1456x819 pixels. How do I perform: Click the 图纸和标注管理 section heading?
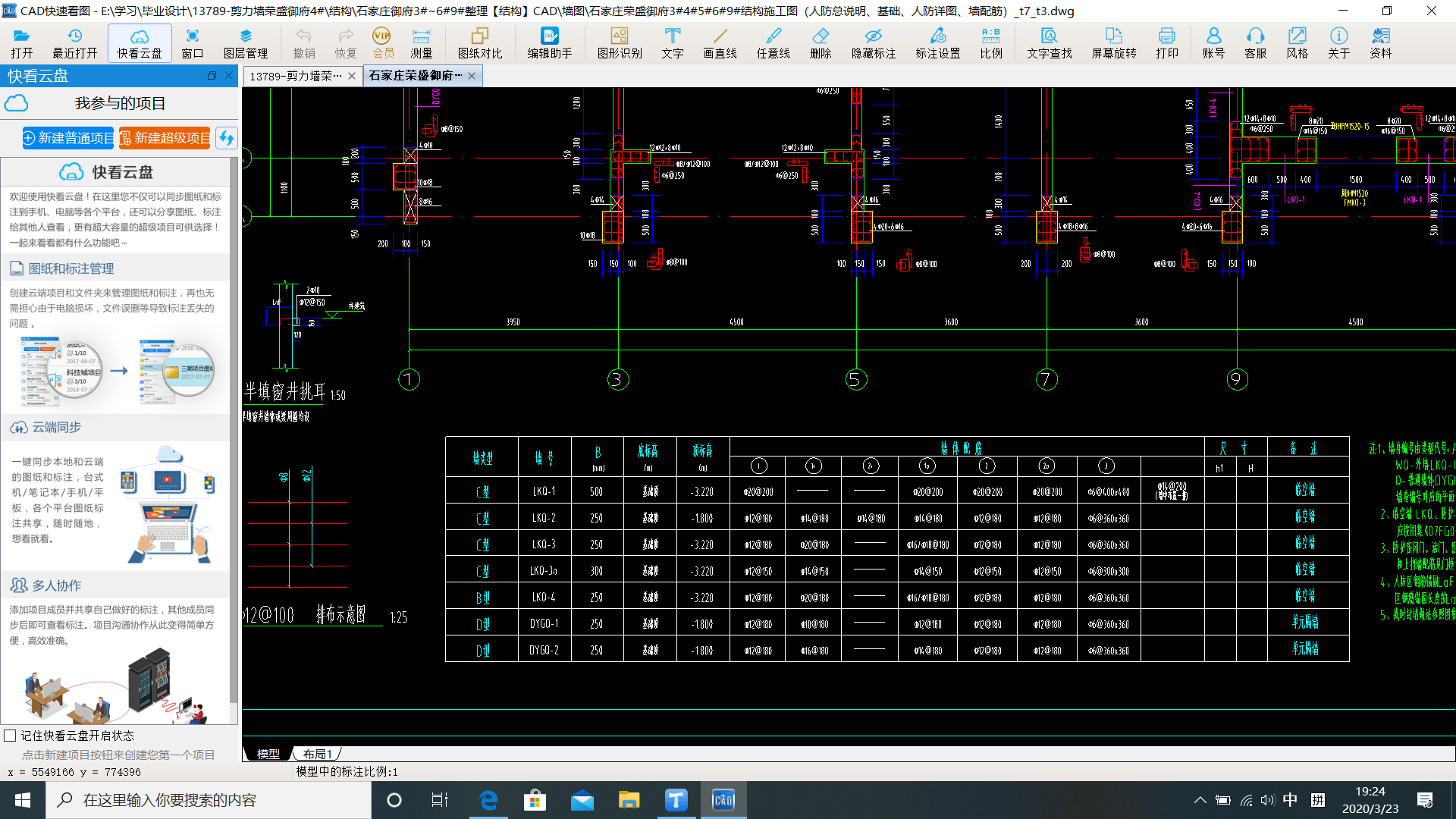(x=71, y=268)
